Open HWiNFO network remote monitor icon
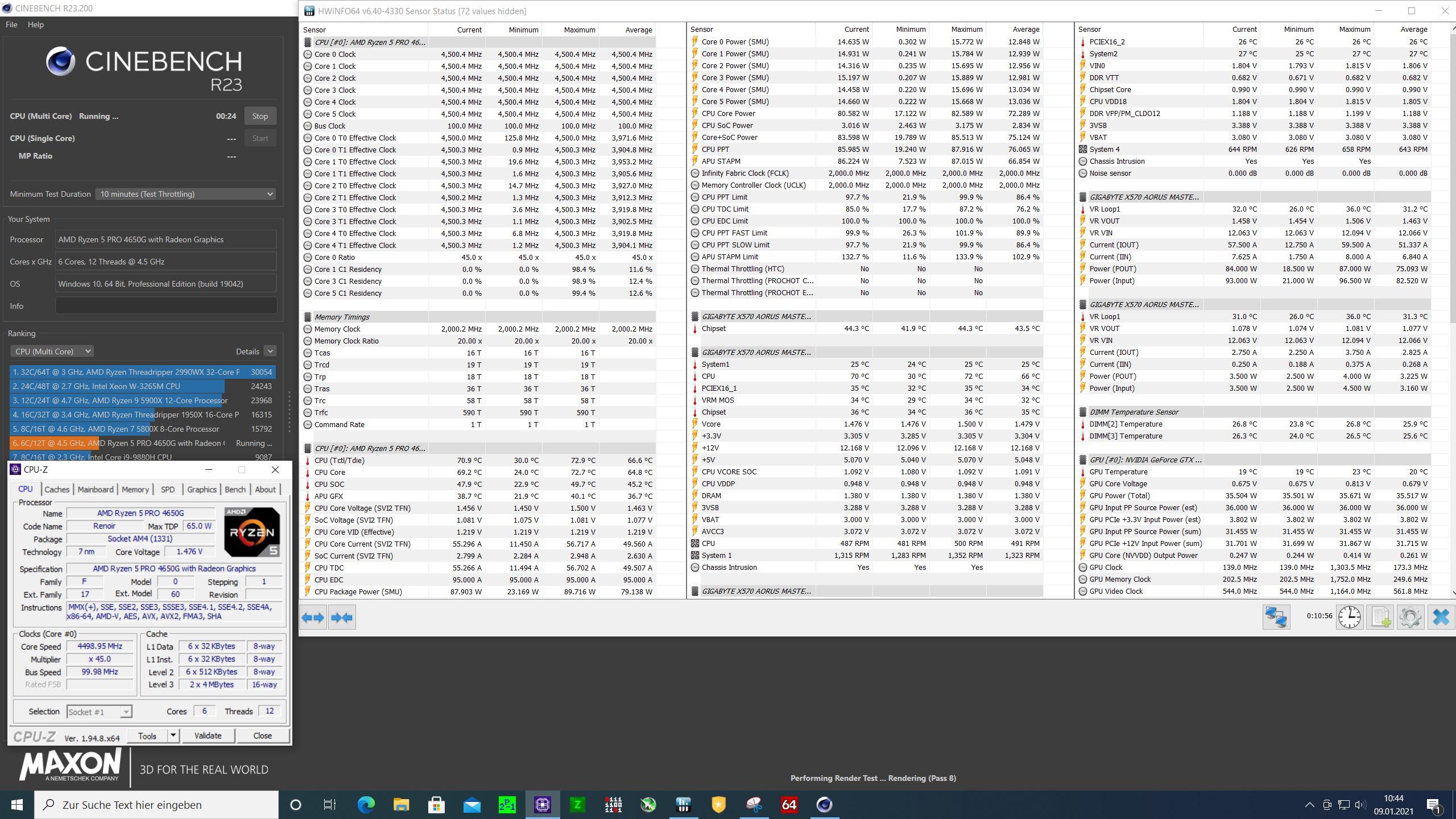1456x819 pixels. (1276, 617)
